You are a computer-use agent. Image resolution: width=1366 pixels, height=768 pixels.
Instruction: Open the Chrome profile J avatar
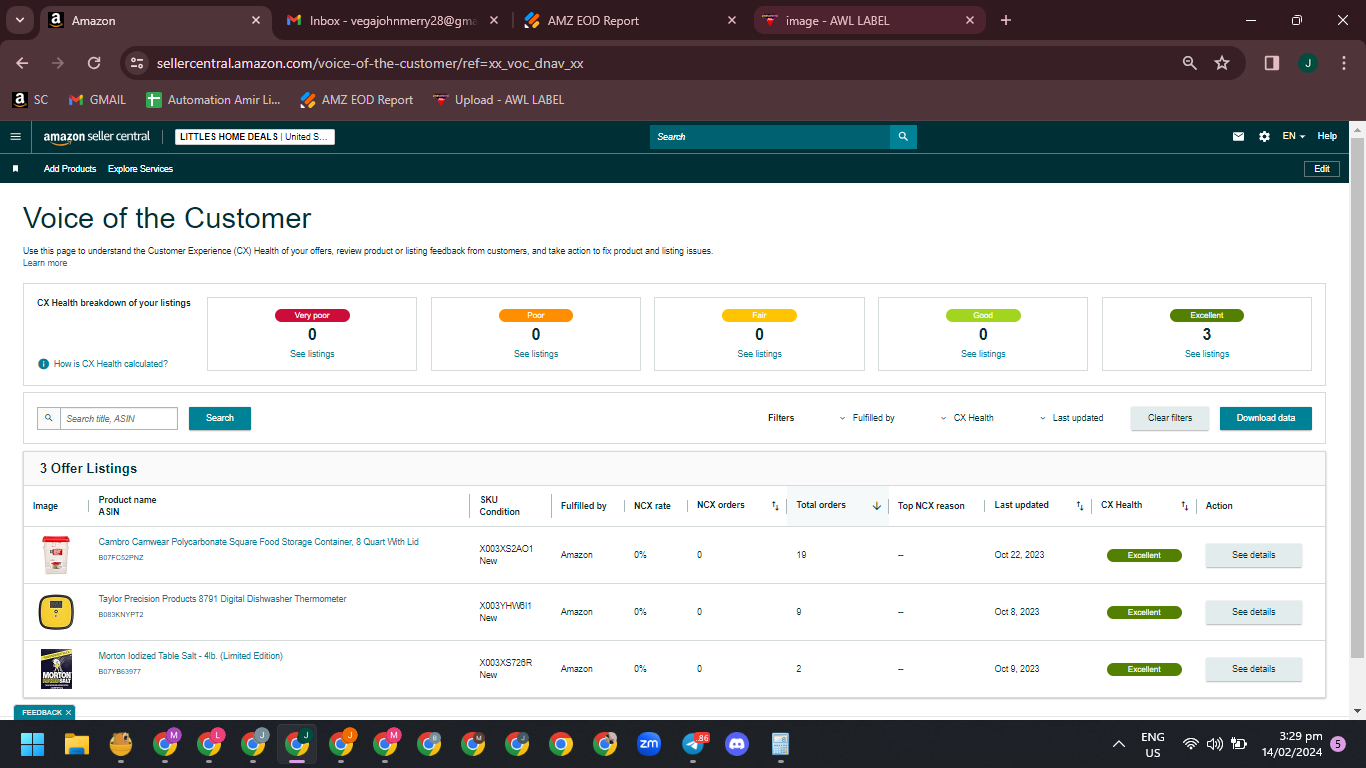coord(1308,63)
